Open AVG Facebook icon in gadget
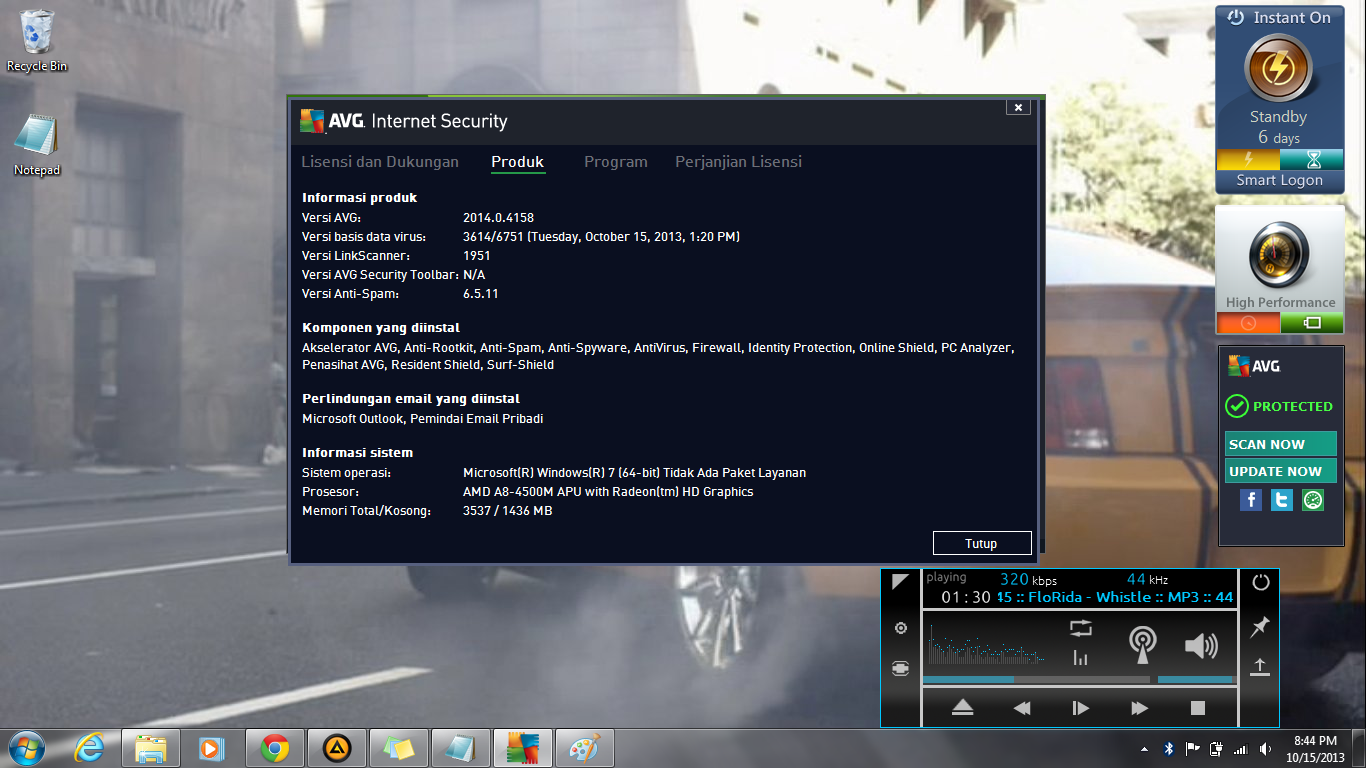The height and width of the screenshot is (768, 1366). click(1251, 500)
